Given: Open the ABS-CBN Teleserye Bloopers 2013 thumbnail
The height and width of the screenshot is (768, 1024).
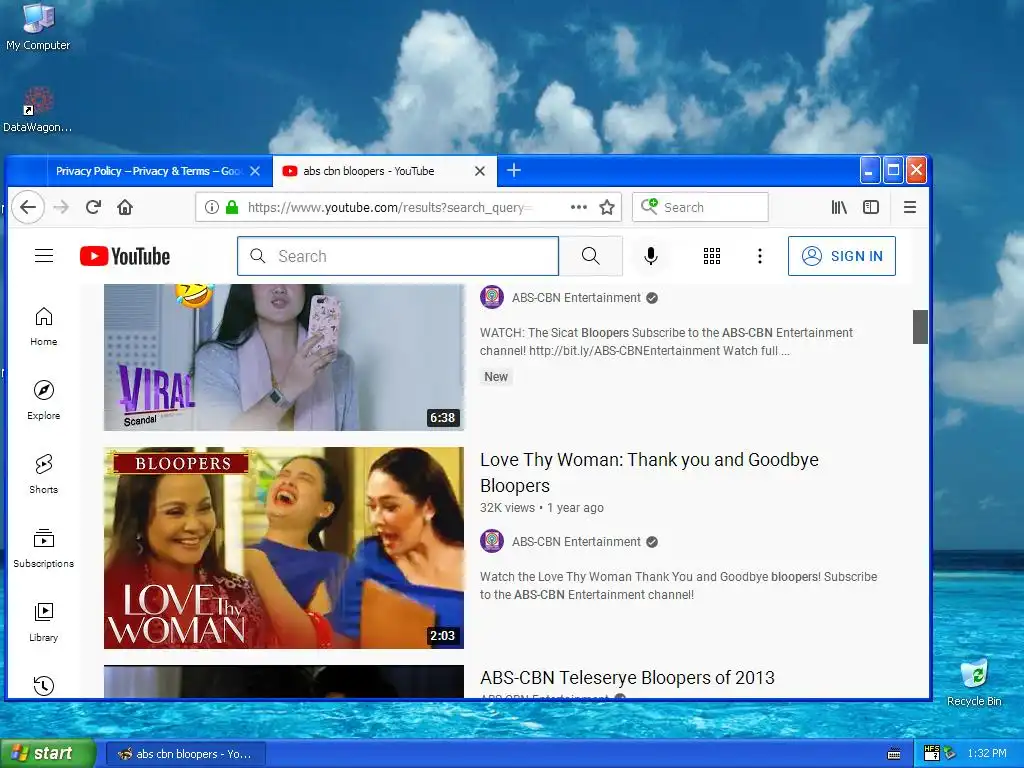Looking at the screenshot, I should pos(283,682).
